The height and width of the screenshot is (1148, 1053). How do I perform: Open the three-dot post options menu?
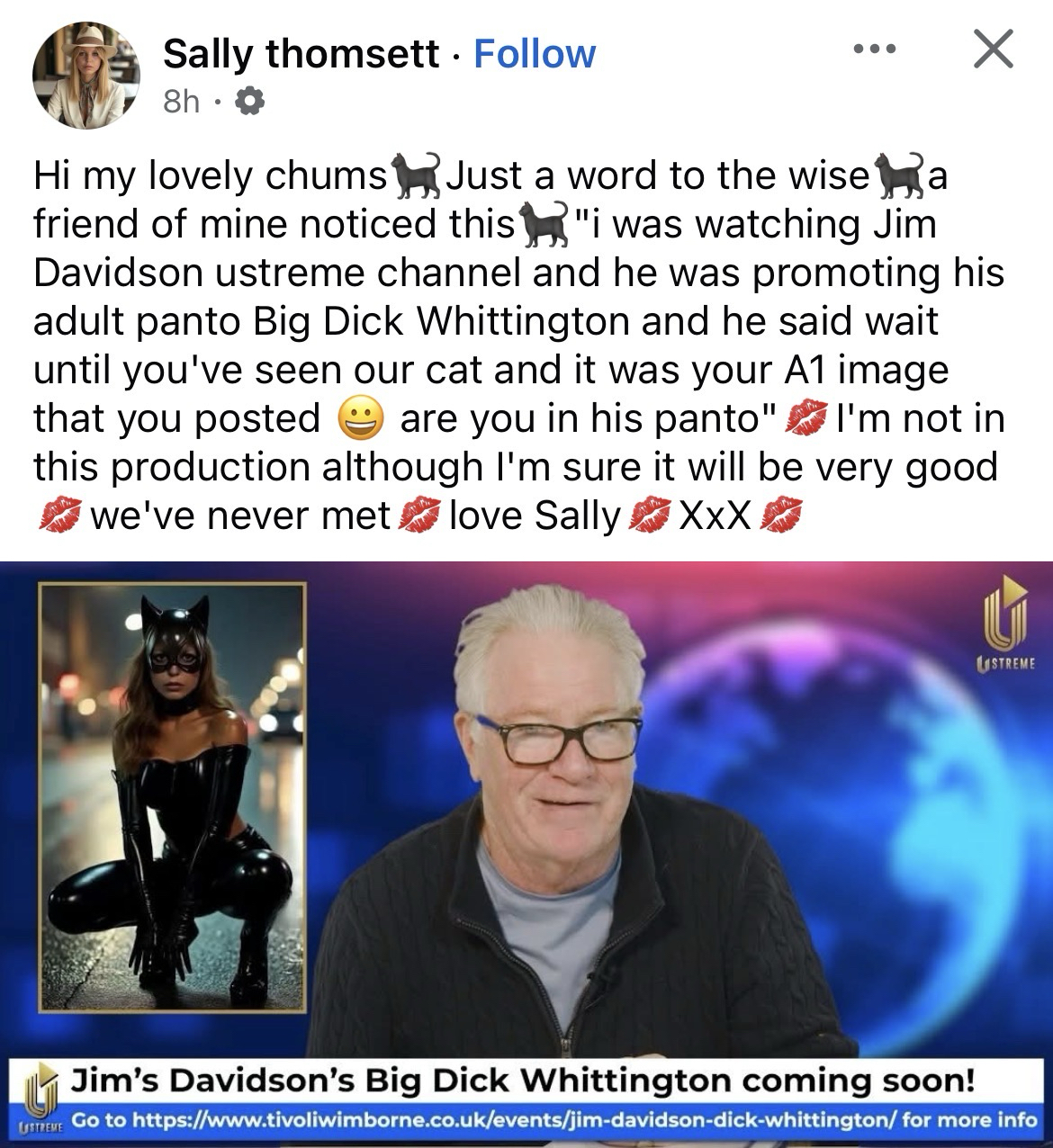(x=875, y=49)
